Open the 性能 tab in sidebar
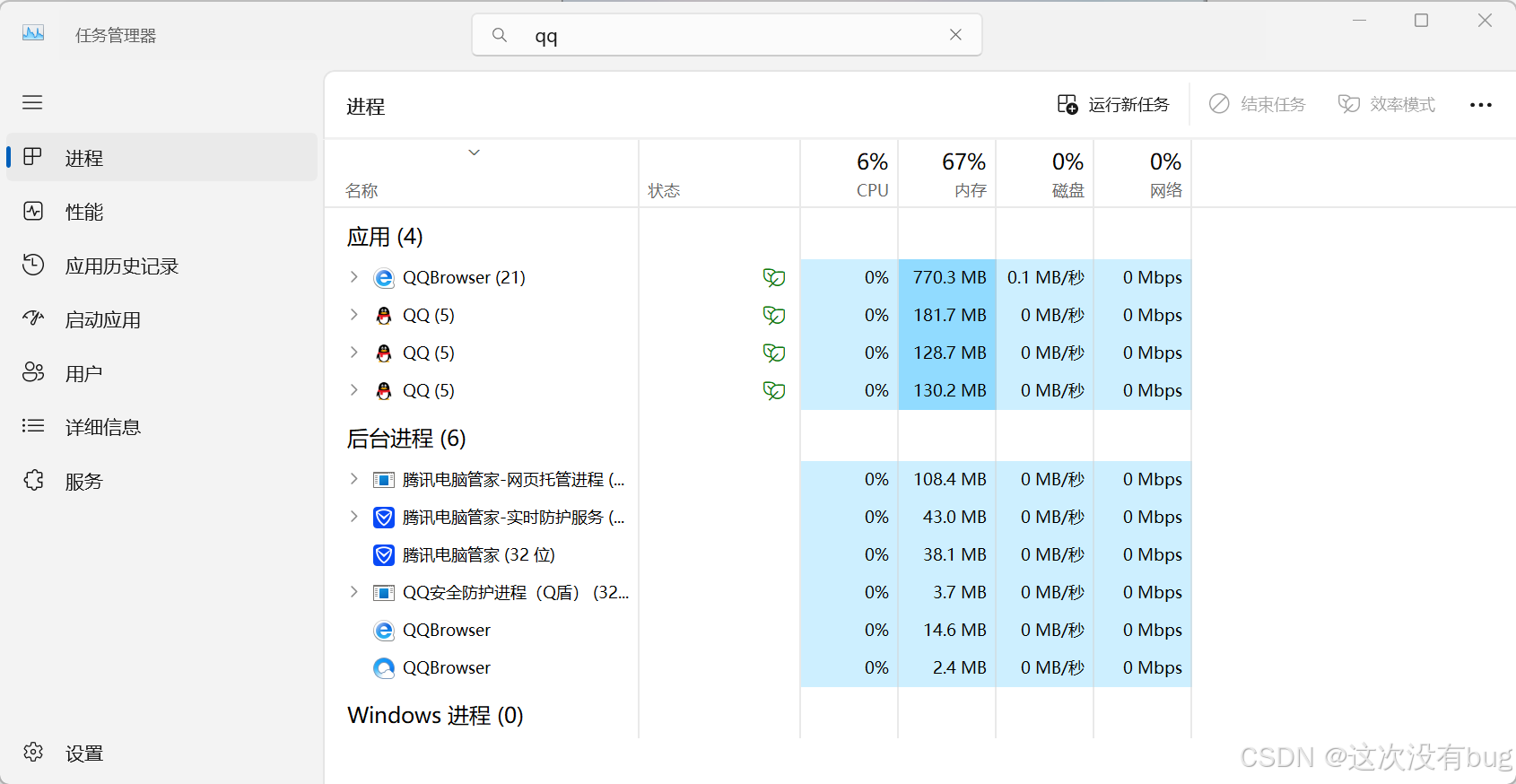 coord(162,212)
